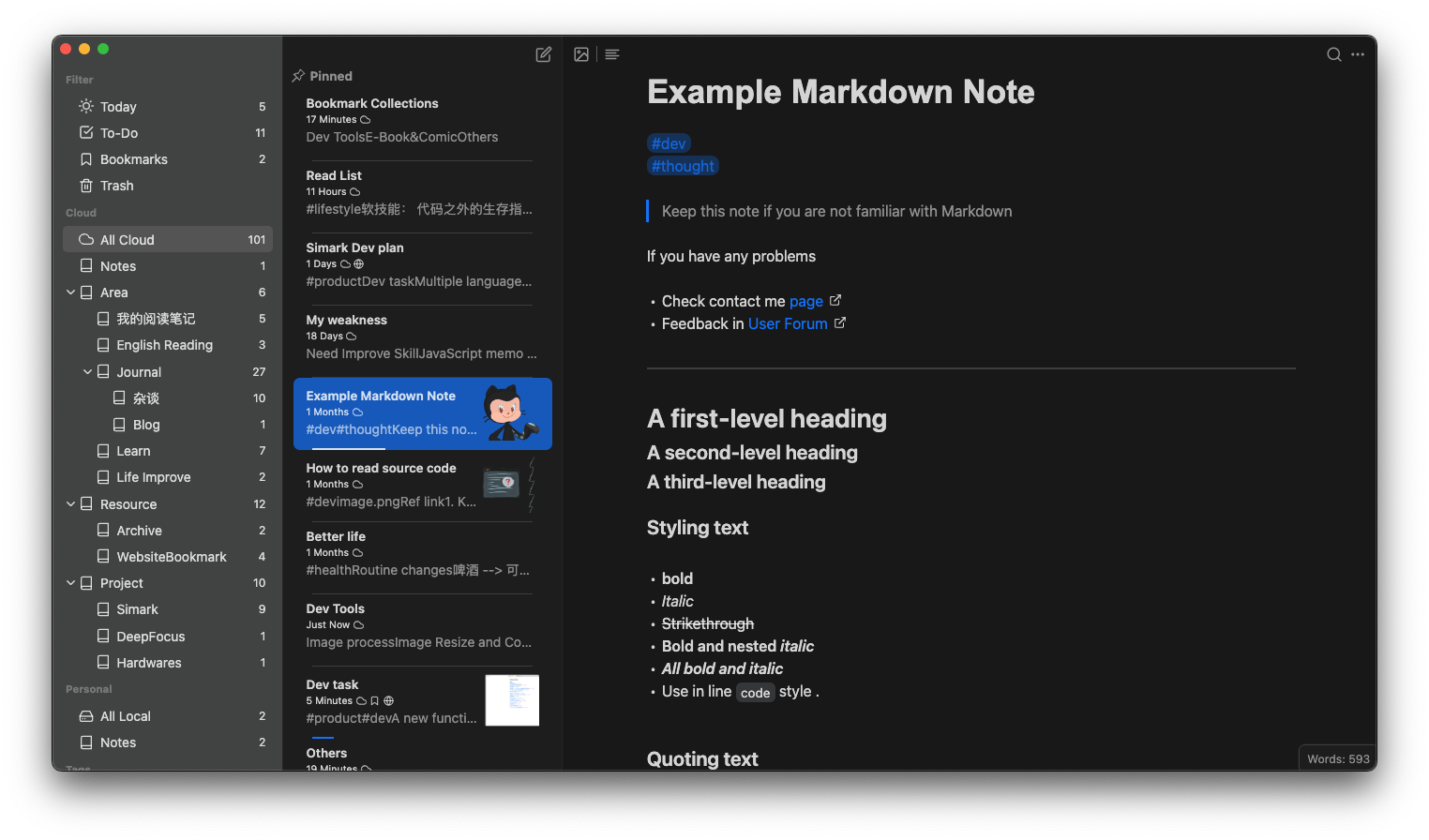Click the notebook icon of WebsiteBookmark
The width and height of the screenshot is (1429, 840).
point(103,556)
